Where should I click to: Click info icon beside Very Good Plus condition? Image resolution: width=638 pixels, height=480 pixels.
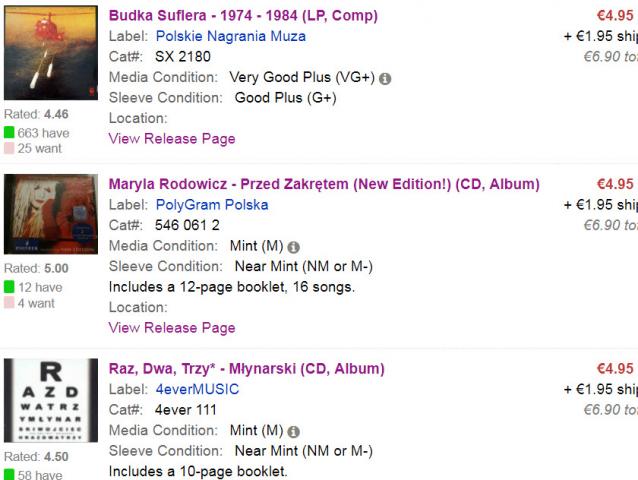pyautogui.click(x=386, y=78)
